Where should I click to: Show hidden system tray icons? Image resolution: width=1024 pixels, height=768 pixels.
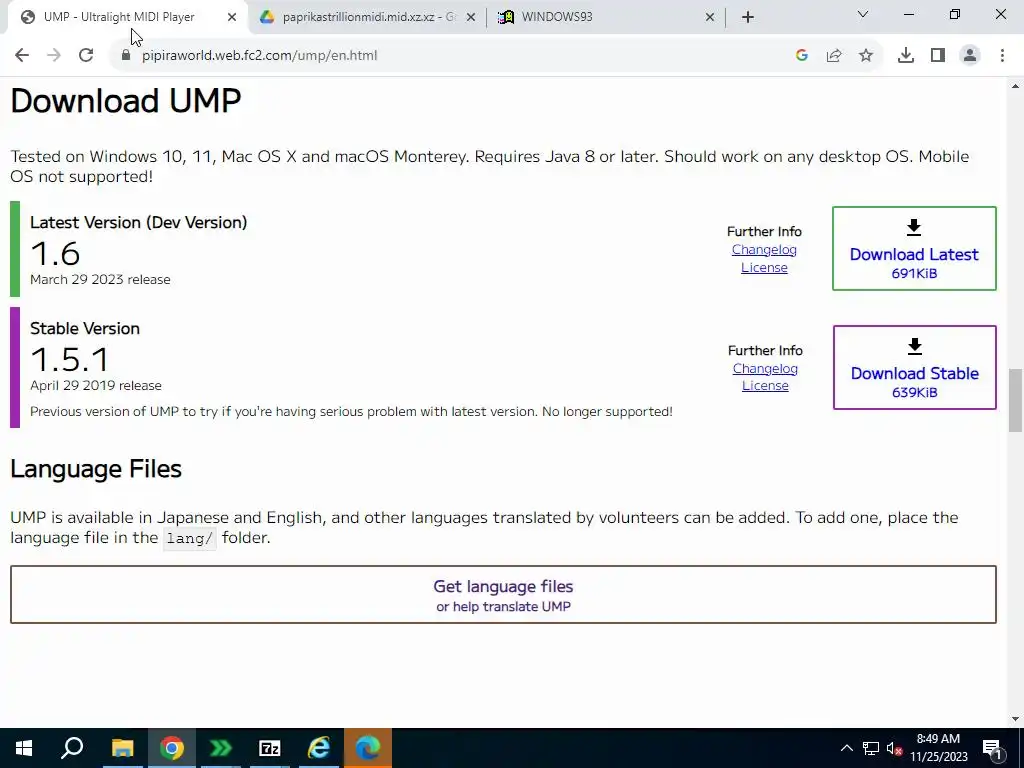pos(846,748)
